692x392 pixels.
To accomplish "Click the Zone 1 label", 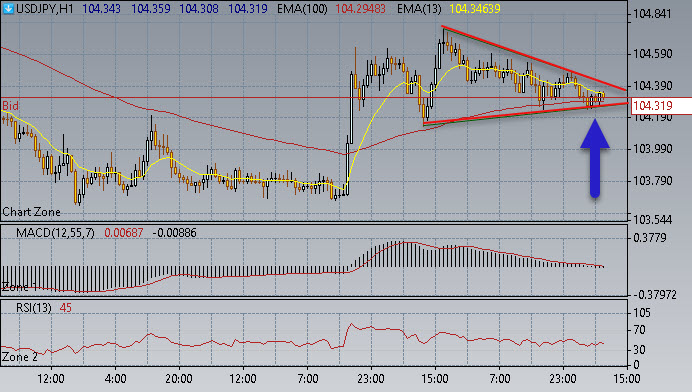I will pyautogui.click(x=20, y=287).
